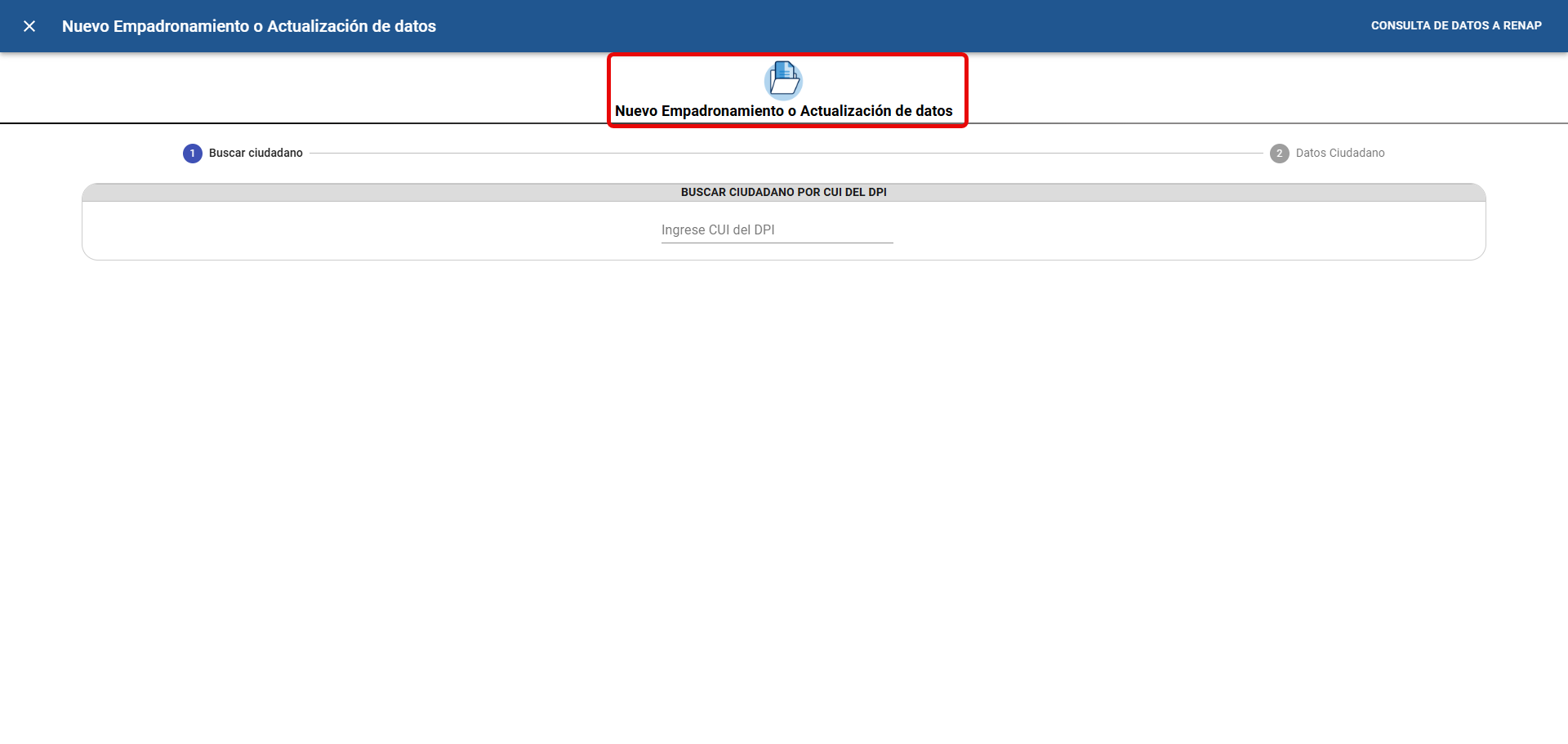Screen dimensions: 1568x744
Task: Close the form with the X icon
Action: [29, 26]
